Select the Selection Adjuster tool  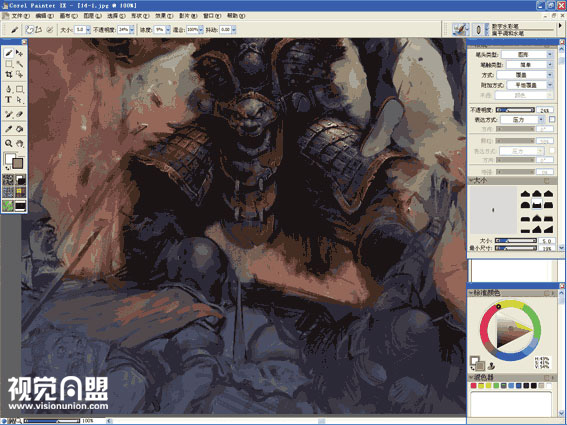click(19, 75)
